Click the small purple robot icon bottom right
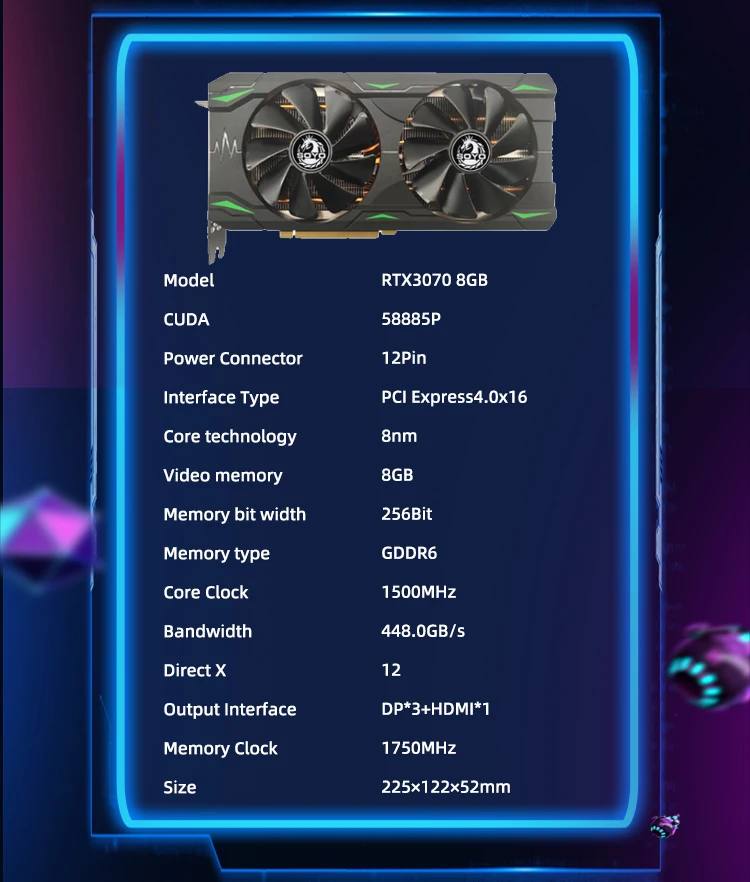The image size is (750, 882). tap(664, 826)
